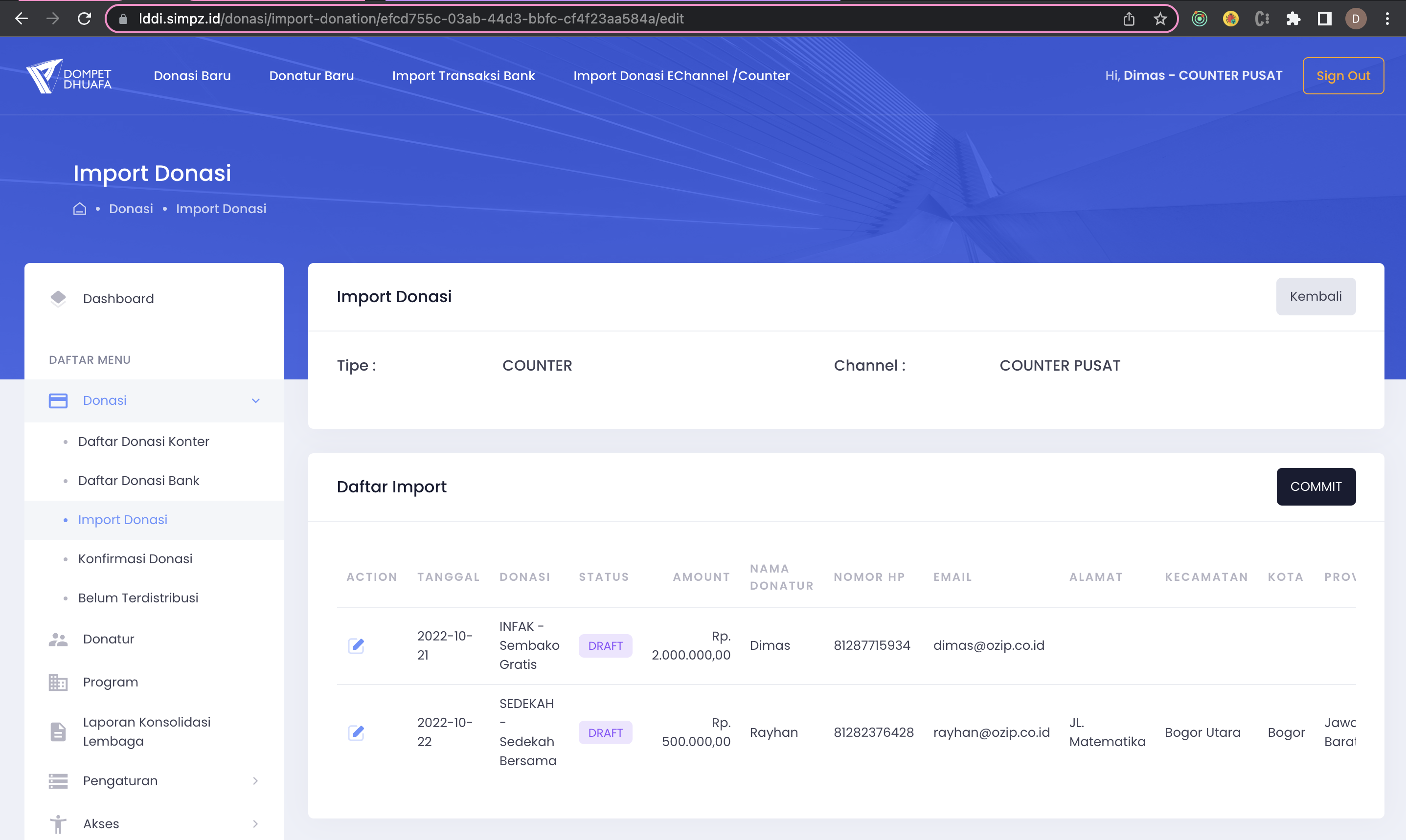Collapse the Donasi sidebar menu
This screenshot has height=840, width=1406.
tap(255, 401)
